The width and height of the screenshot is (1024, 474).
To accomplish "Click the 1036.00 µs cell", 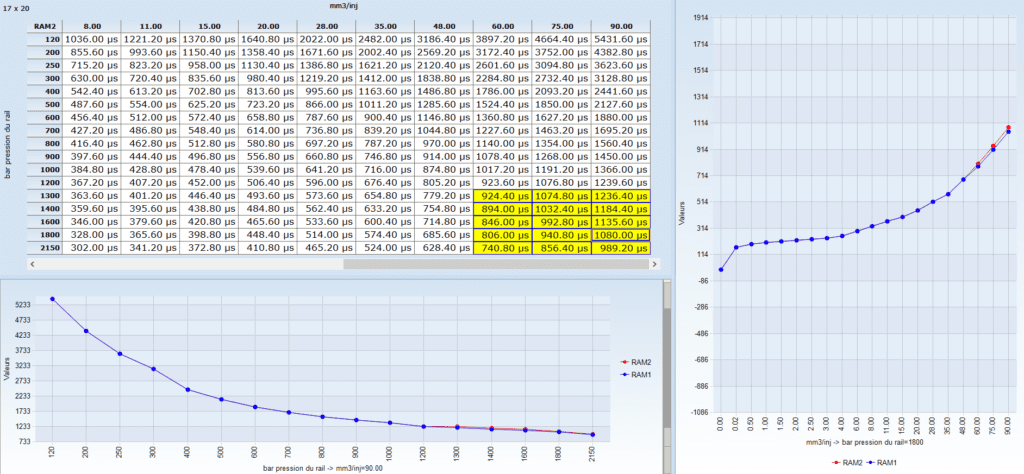I will (91, 37).
